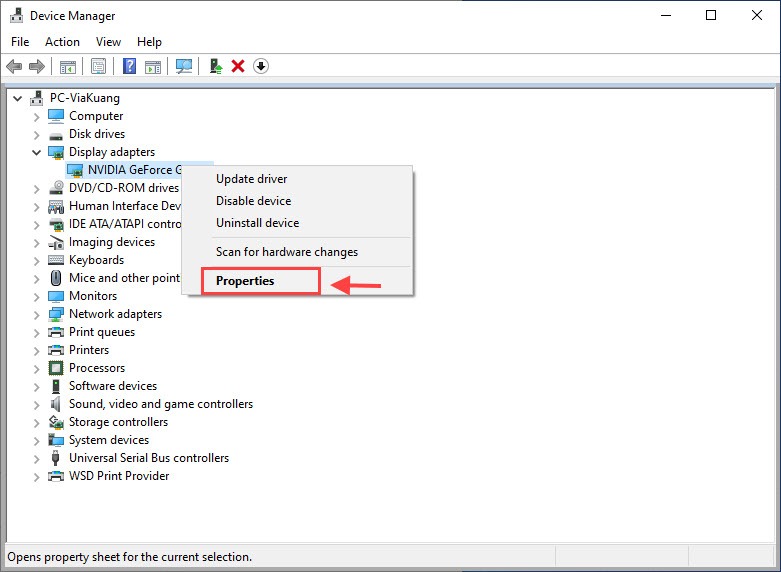Screen dimensions: 781x572
Task: Select the Storage controllers label
Action: (x=118, y=422)
